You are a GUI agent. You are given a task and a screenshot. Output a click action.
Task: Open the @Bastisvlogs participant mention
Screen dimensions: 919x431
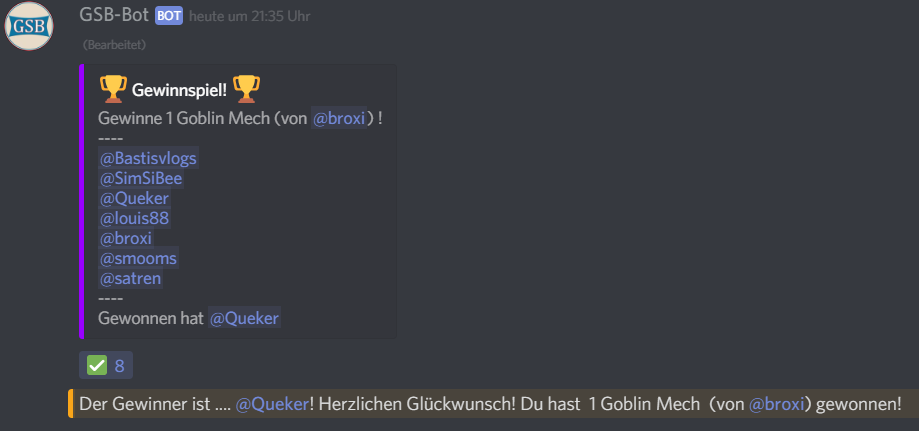(148, 159)
